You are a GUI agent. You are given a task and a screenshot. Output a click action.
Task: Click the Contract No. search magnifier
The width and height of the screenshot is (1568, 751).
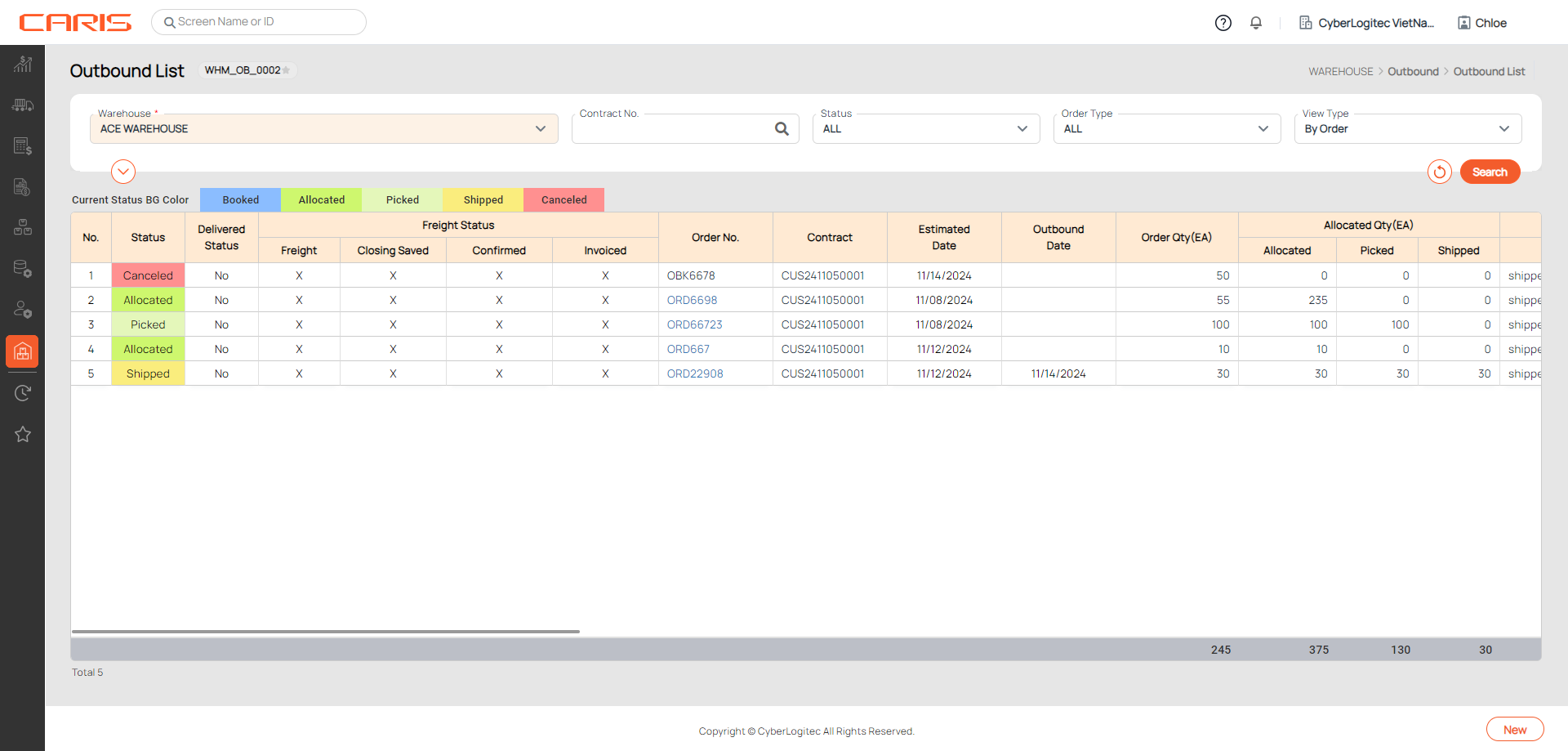point(782,129)
